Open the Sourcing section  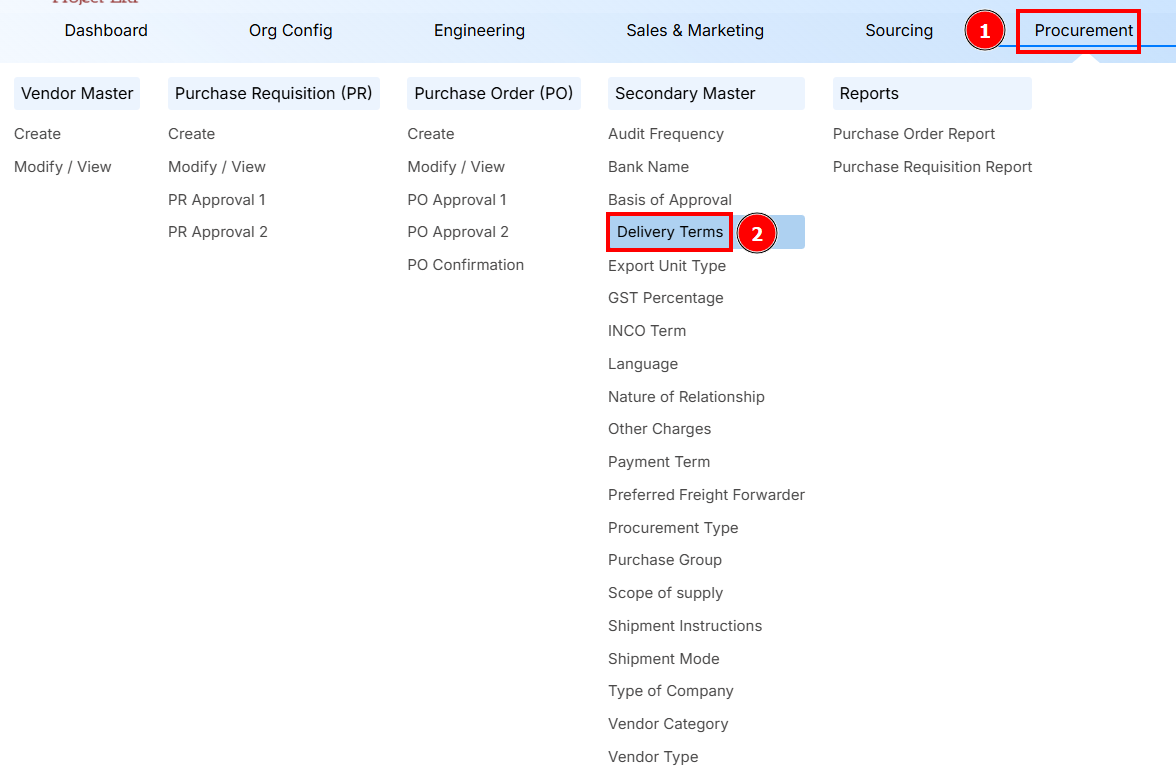pyautogui.click(x=898, y=31)
